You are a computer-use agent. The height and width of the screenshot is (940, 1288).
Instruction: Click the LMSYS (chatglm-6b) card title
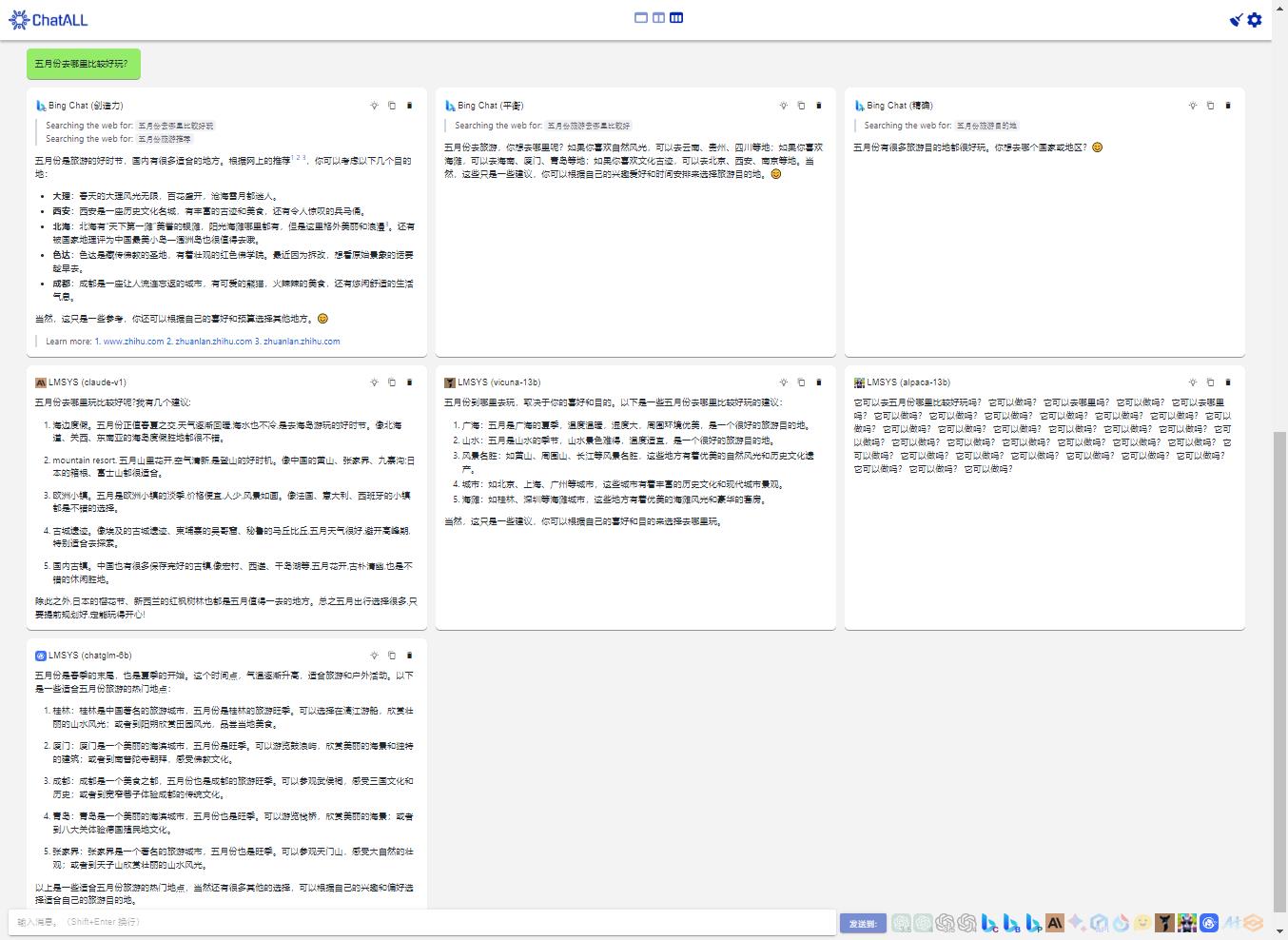pos(90,656)
